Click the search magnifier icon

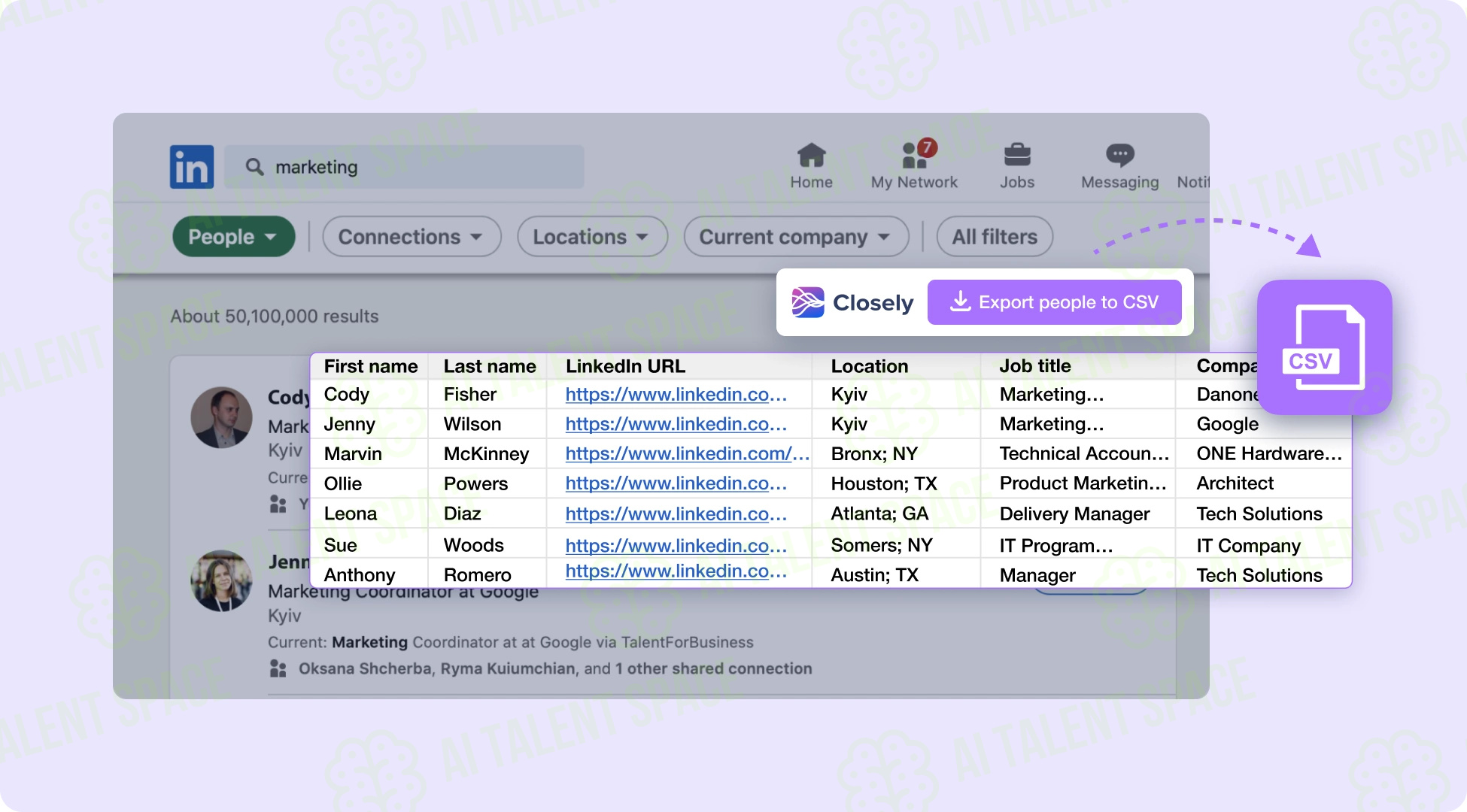[x=255, y=167]
